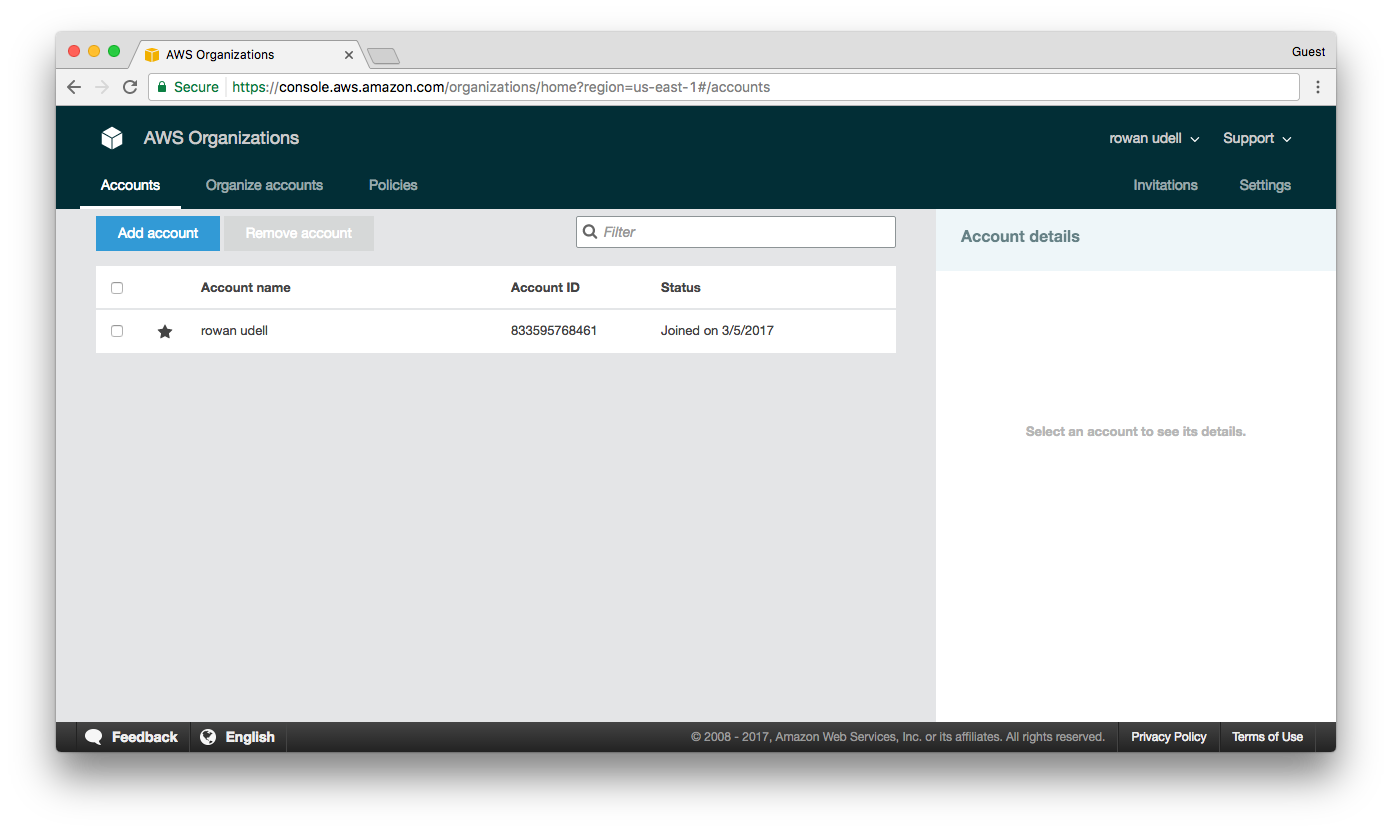Select the rowan udell account name
Image resolution: width=1392 pixels, height=832 pixels.
(234, 331)
